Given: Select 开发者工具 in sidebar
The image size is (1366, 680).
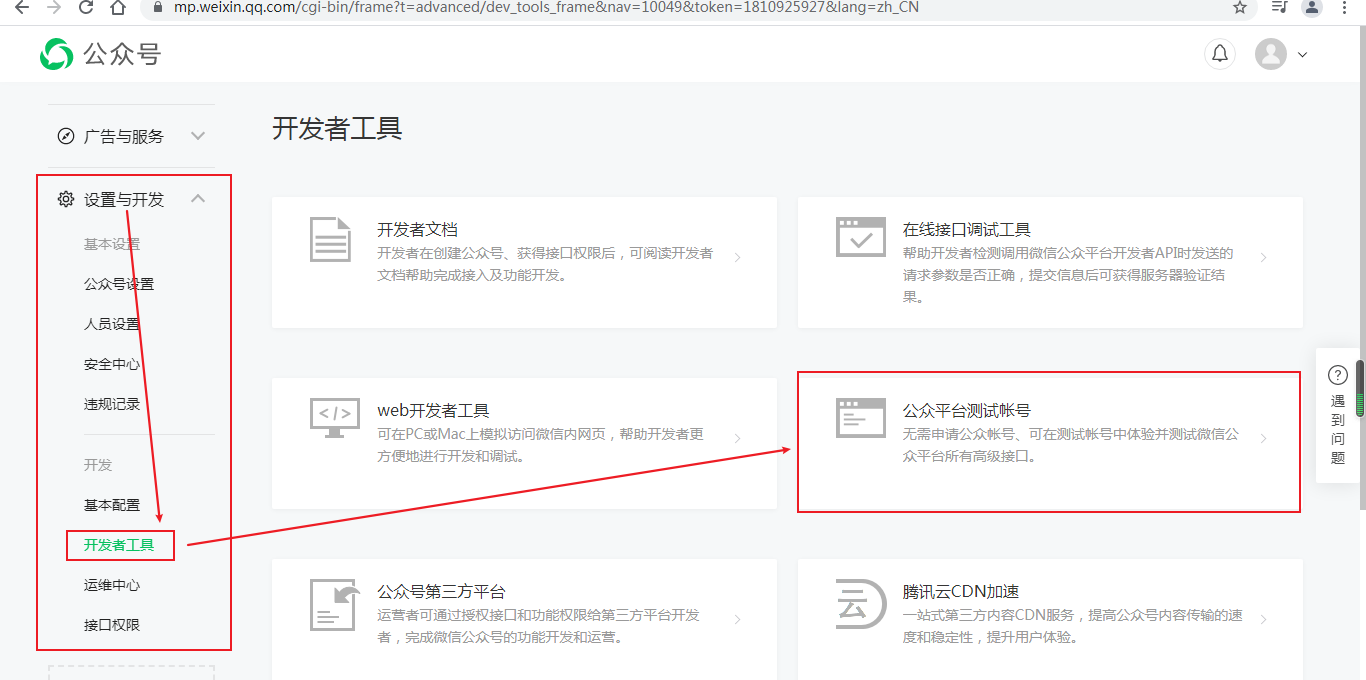Looking at the screenshot, I should [119, 545].
